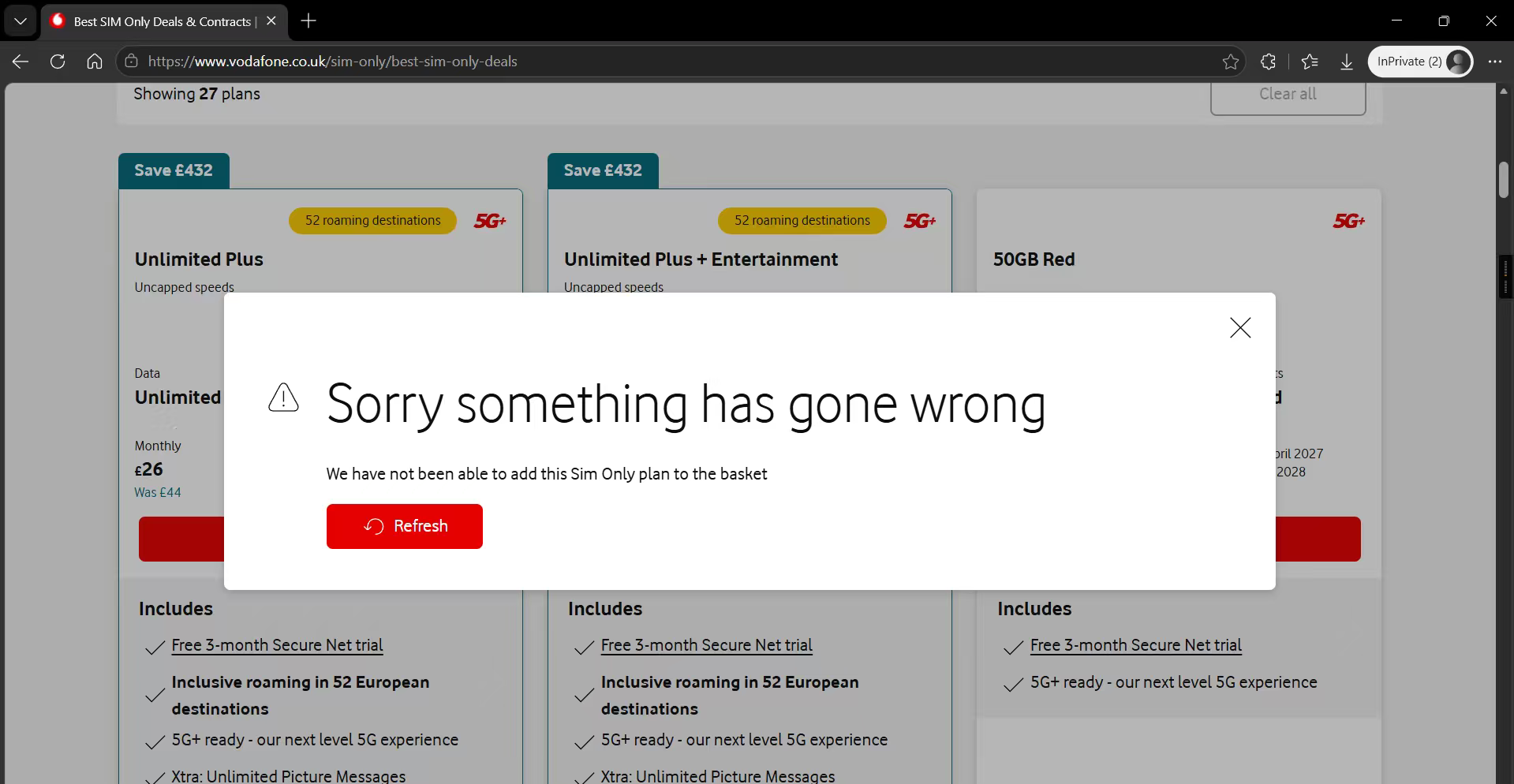Click the Unlimited Plus plan title
The height and width of the screenshot is (784, 1514).
(x=199, y=259)
